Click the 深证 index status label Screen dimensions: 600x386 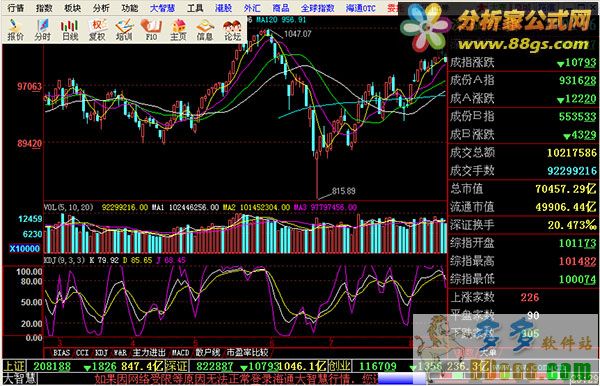(x=177, y=366)
